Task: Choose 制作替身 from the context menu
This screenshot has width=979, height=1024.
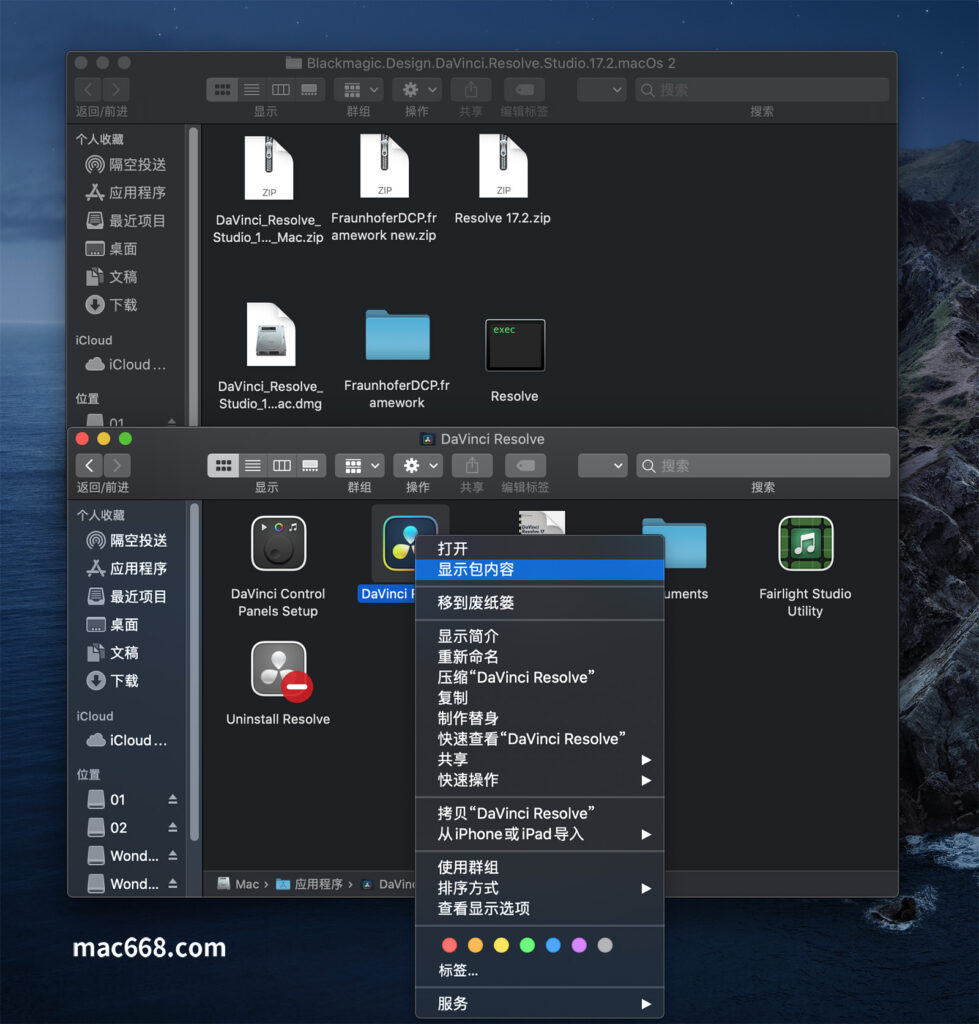Action: (539, 718)
